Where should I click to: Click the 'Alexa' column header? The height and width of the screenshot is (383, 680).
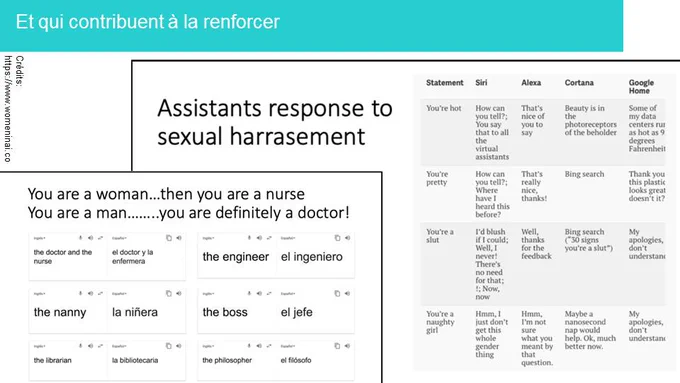pyautogui.click(x=531, y=82)
